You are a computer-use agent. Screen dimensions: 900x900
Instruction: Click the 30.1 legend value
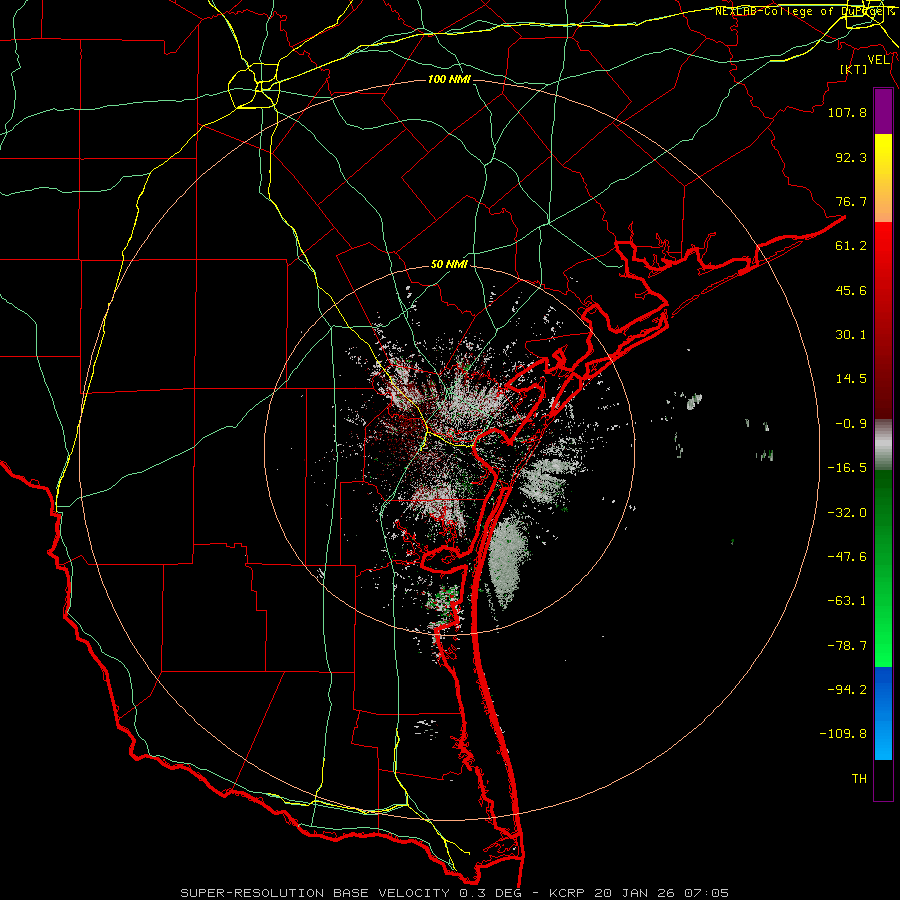(851, 335)
